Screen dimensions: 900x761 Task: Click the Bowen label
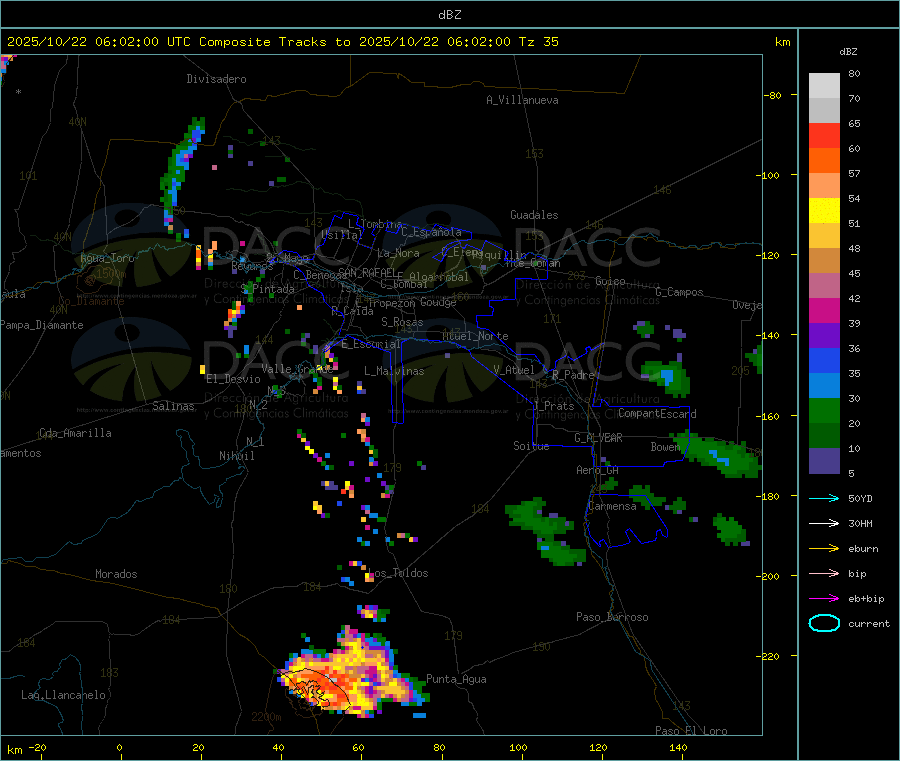(666, 446)
